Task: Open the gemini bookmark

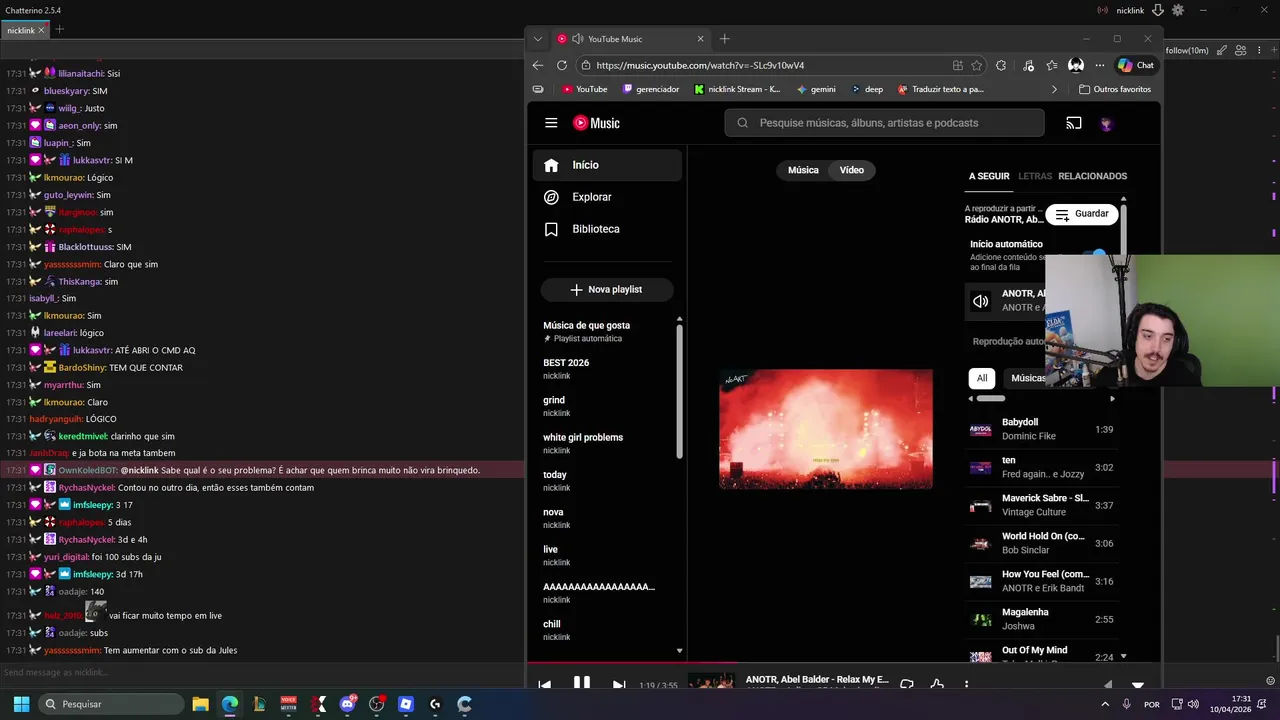Action: [x=816, y=89]
